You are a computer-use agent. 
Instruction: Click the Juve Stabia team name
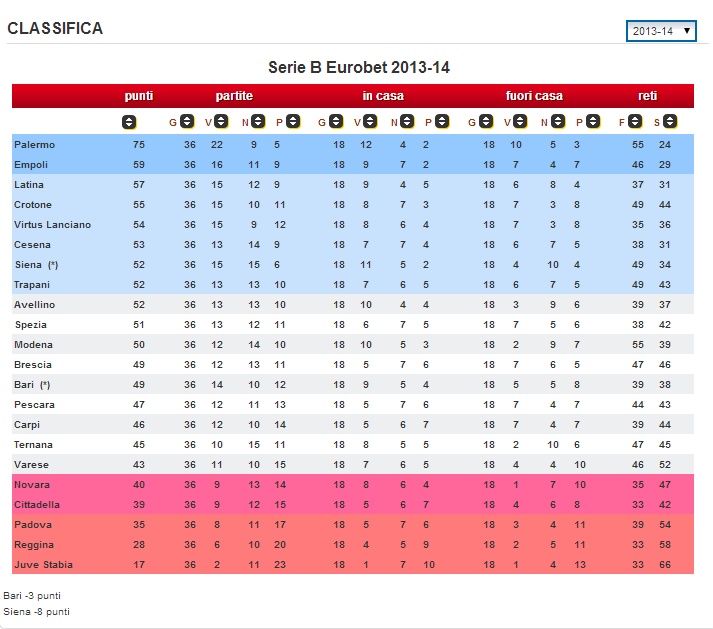[42, 565]
